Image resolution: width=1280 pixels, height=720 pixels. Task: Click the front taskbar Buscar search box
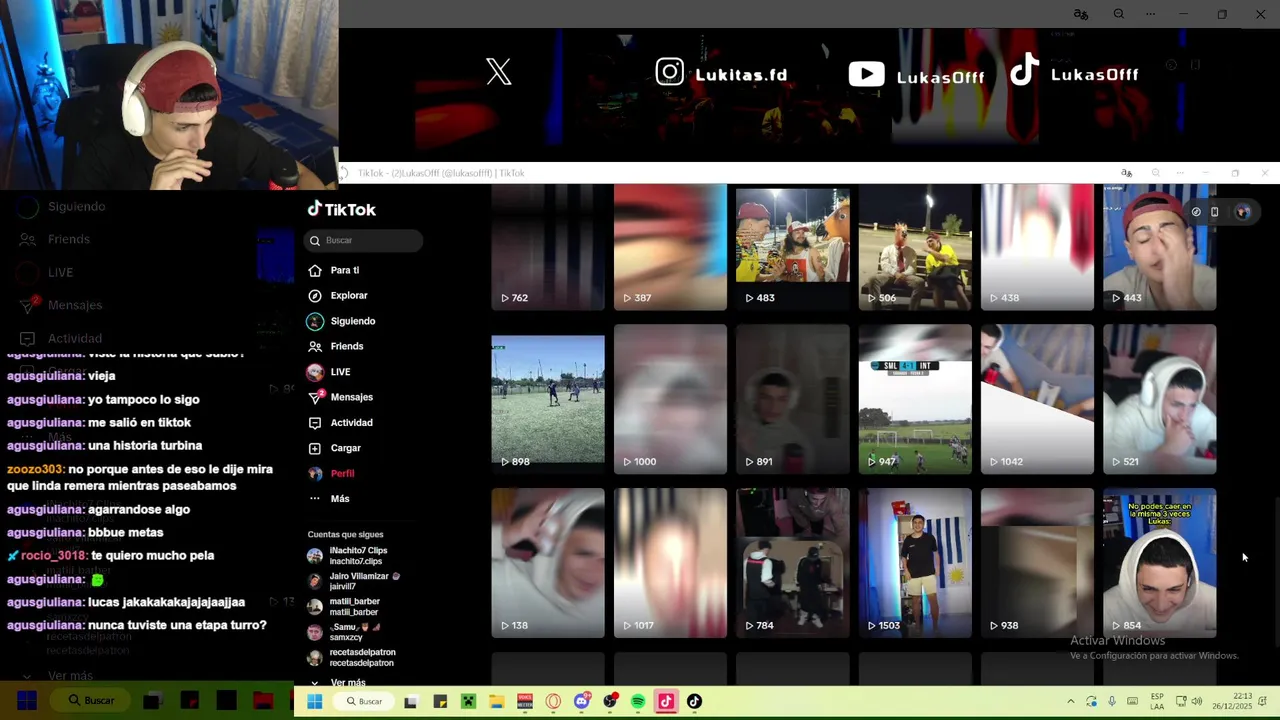364,701
